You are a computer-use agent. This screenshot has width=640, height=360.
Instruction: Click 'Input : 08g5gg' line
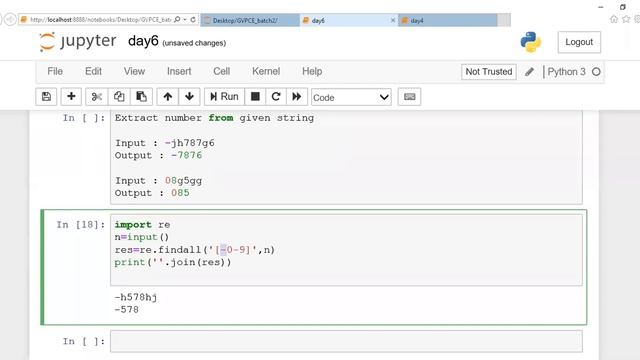(158, 181)
